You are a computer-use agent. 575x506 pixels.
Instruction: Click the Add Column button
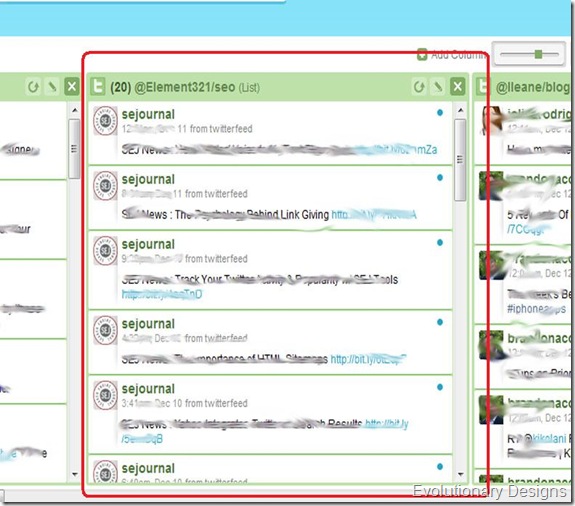coord(452,55)
